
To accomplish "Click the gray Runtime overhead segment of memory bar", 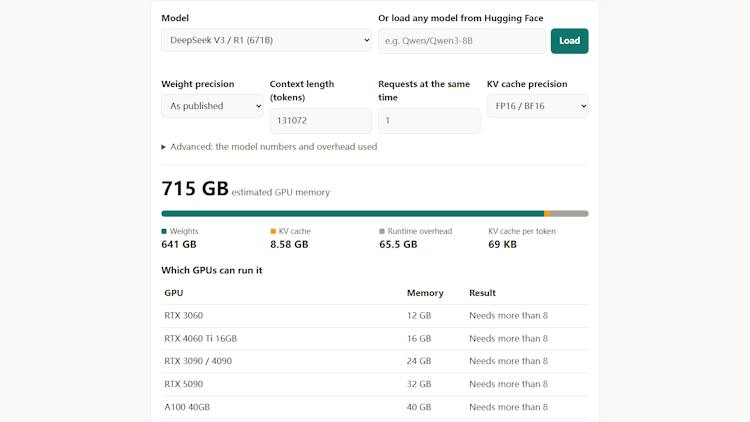I will [569, 213].
